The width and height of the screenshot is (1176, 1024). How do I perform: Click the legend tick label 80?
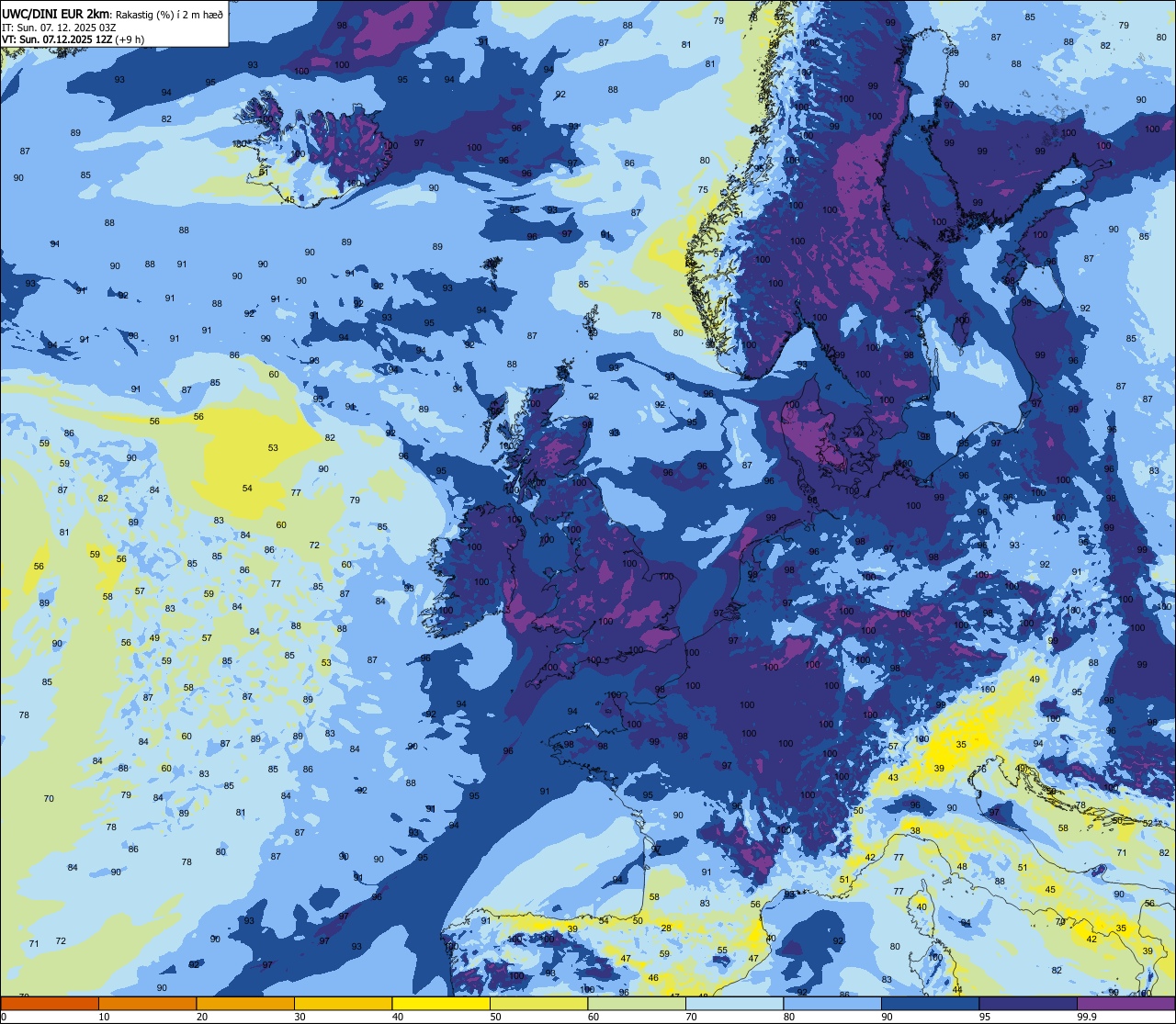(789, 1017)
